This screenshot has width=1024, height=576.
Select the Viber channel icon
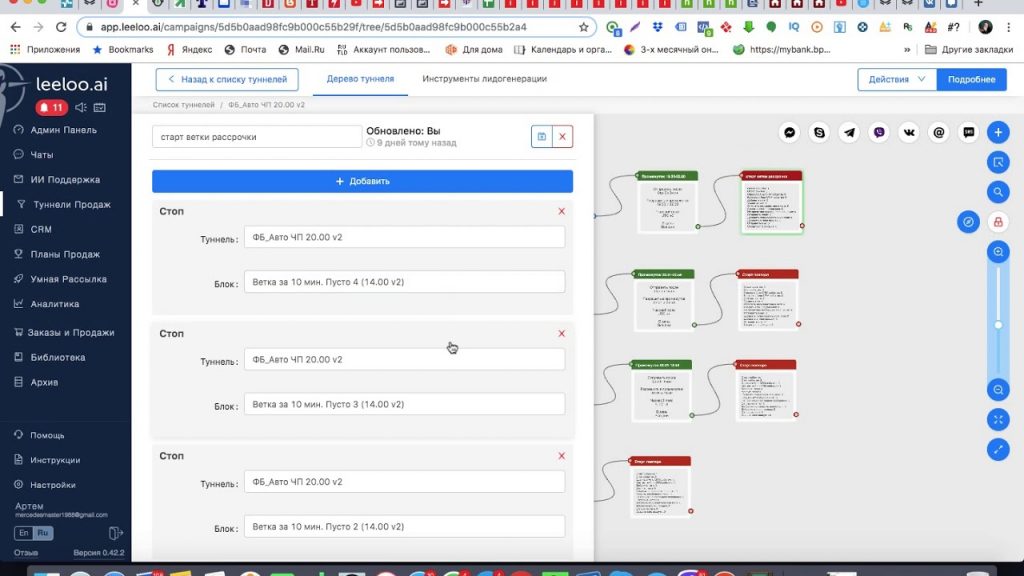pos(879,133)
